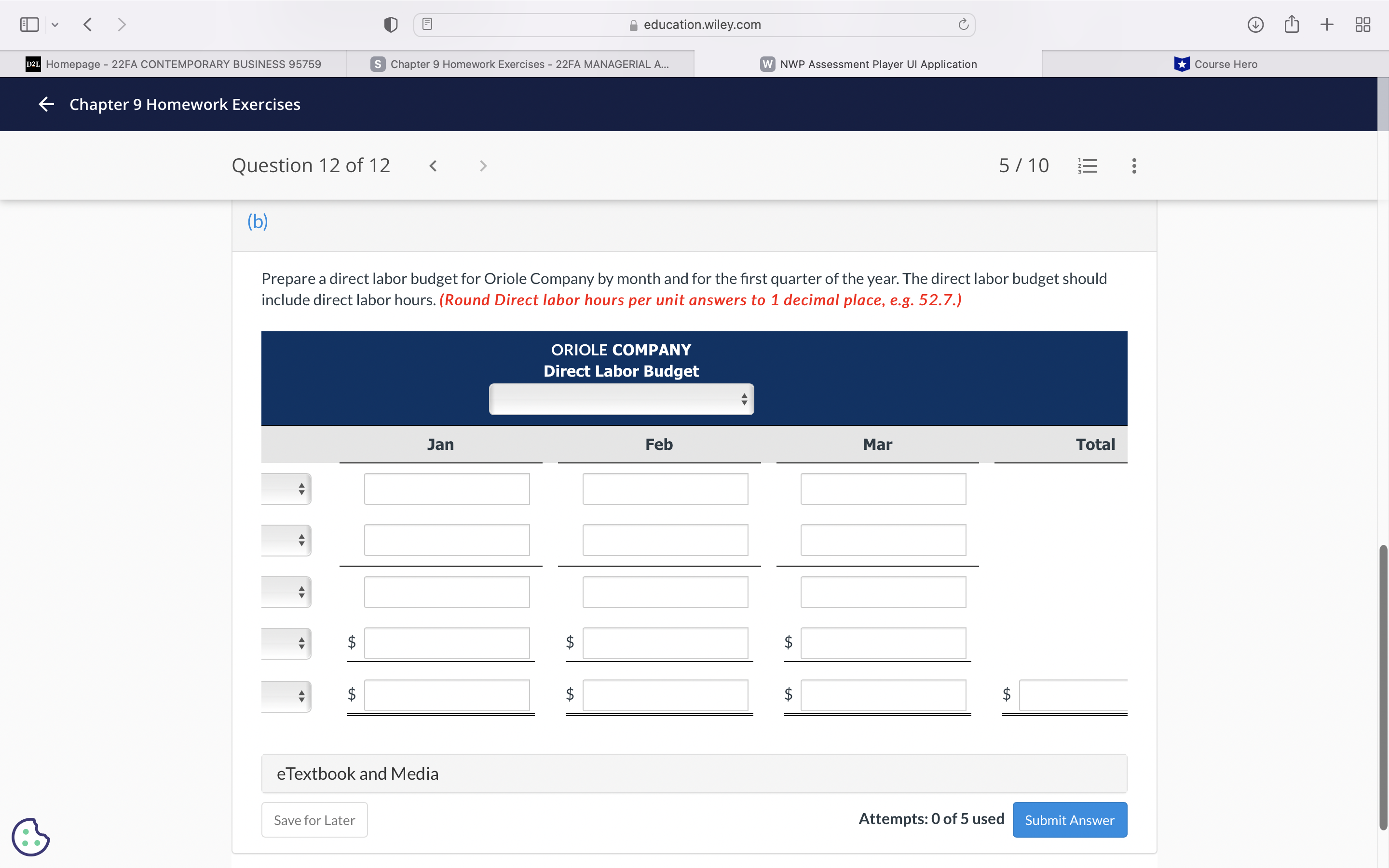Open the Direct Labor Budget period dropdown
The width and height of the screenshot is (1389, 868).
click(x=621, y=399)
